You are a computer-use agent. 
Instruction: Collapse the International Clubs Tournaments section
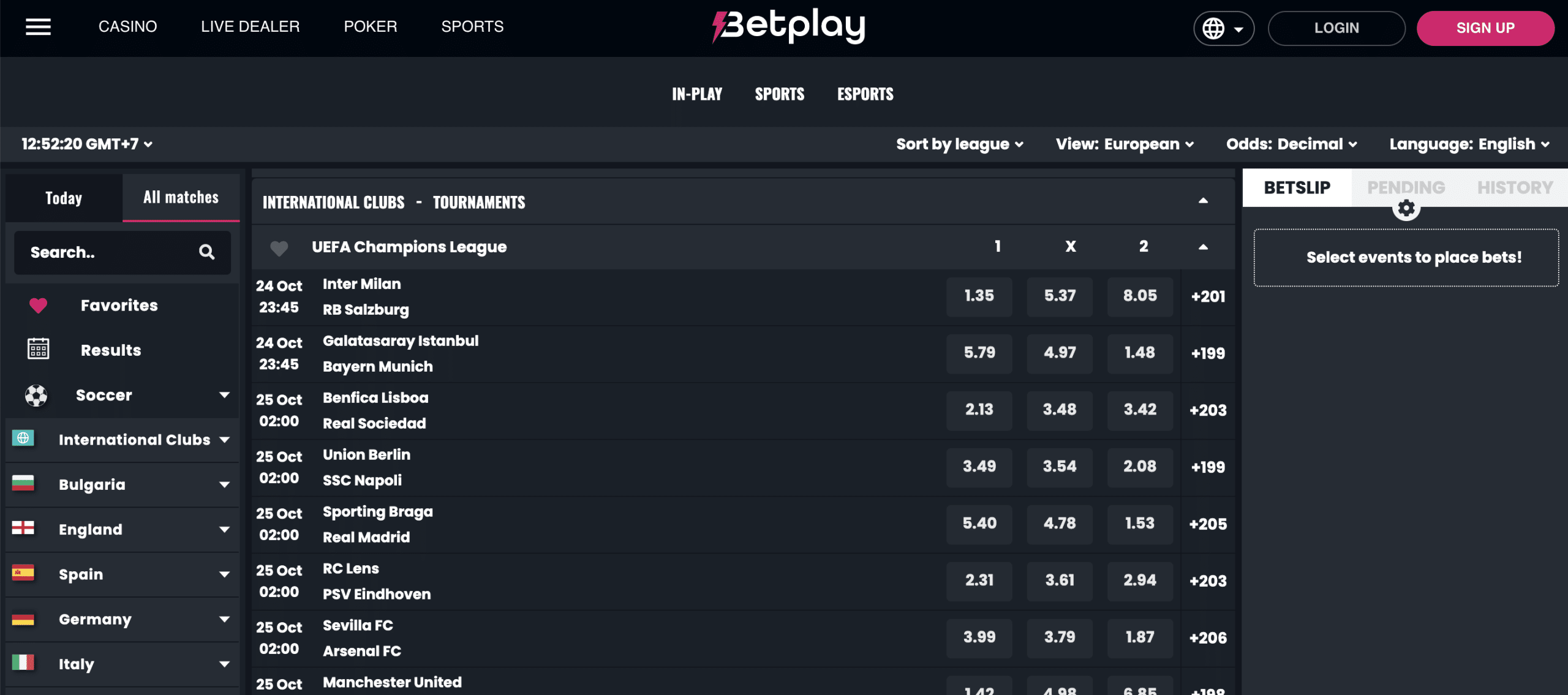click(x=1203, y=201)
